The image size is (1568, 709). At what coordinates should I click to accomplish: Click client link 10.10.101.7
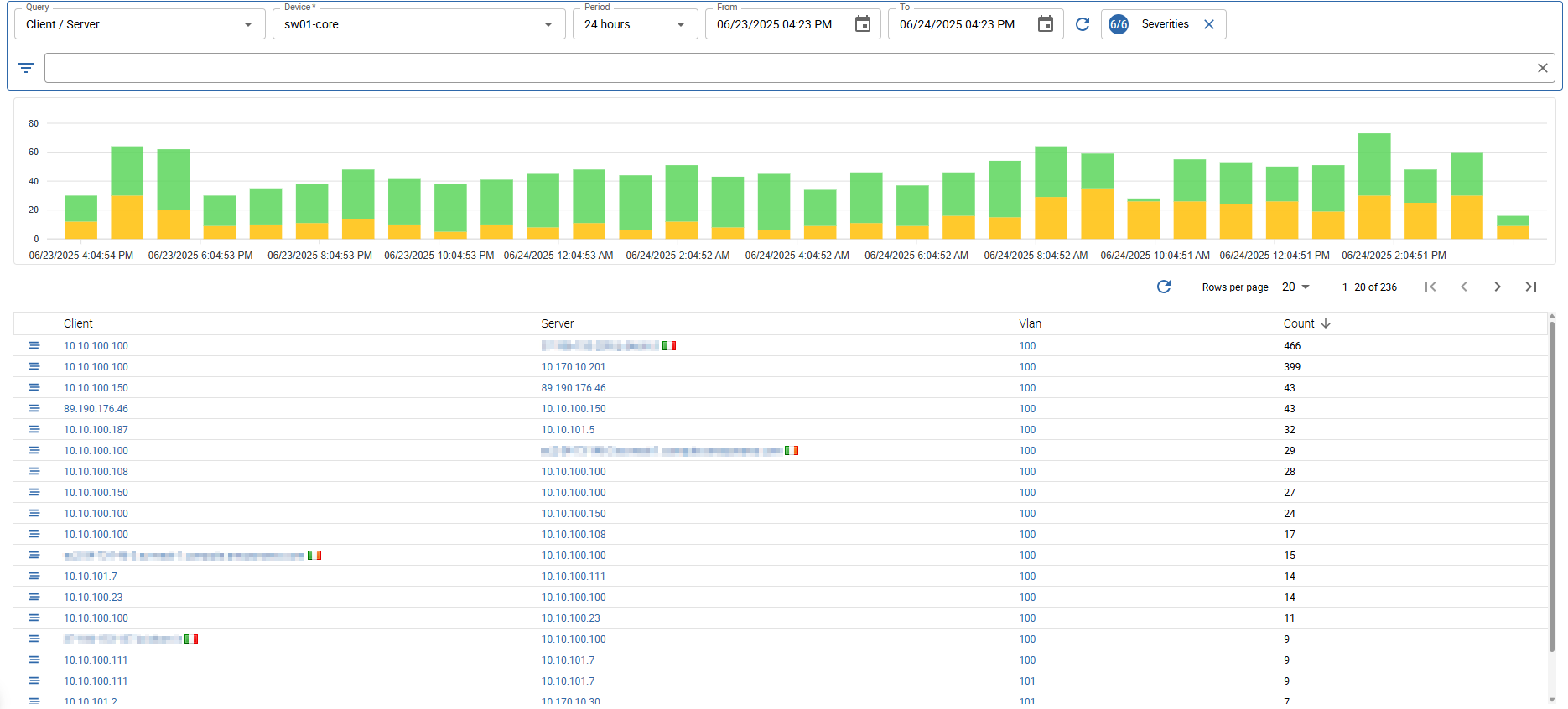[x=90, y=577]
